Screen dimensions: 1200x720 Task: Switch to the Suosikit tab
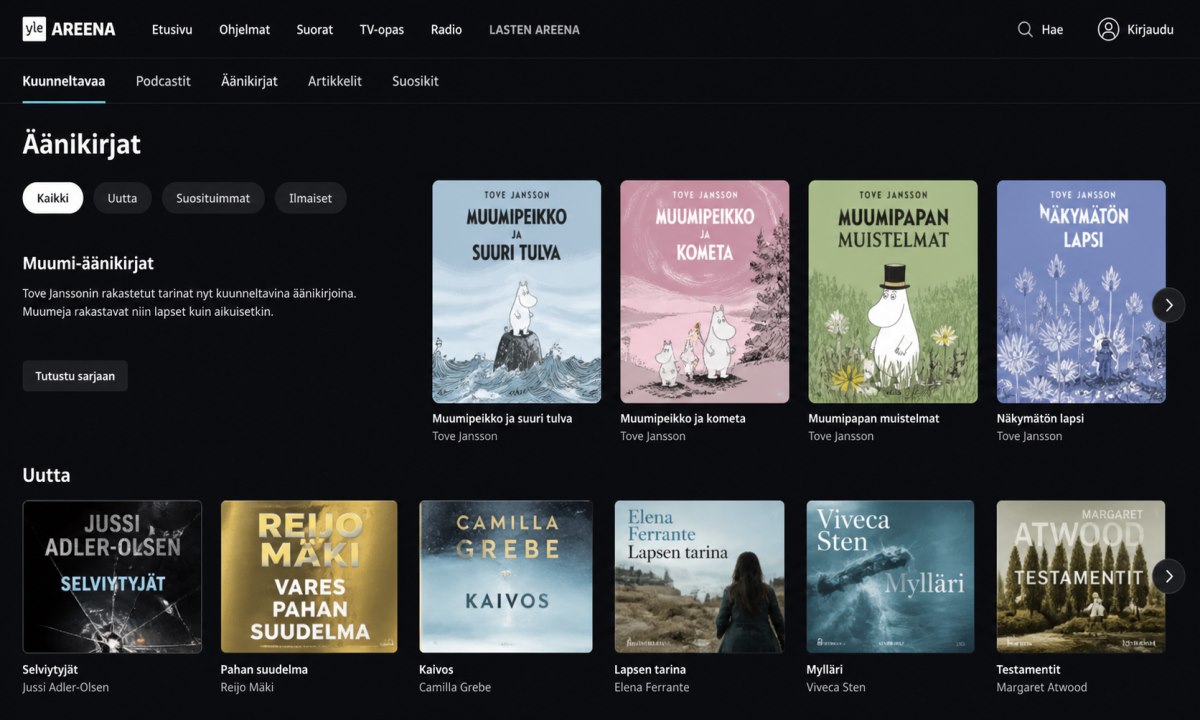click(415, 81)
